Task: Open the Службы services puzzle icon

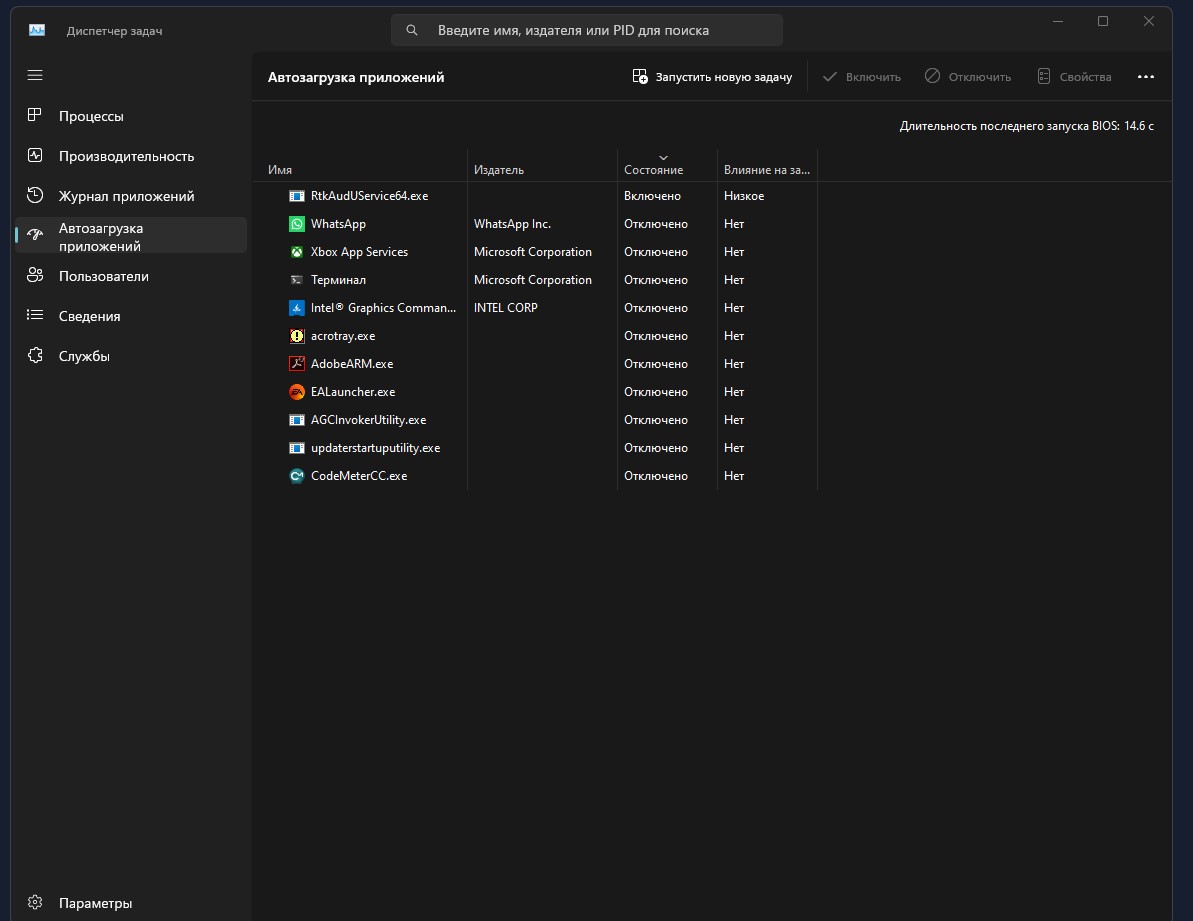Action: point(35,355)
